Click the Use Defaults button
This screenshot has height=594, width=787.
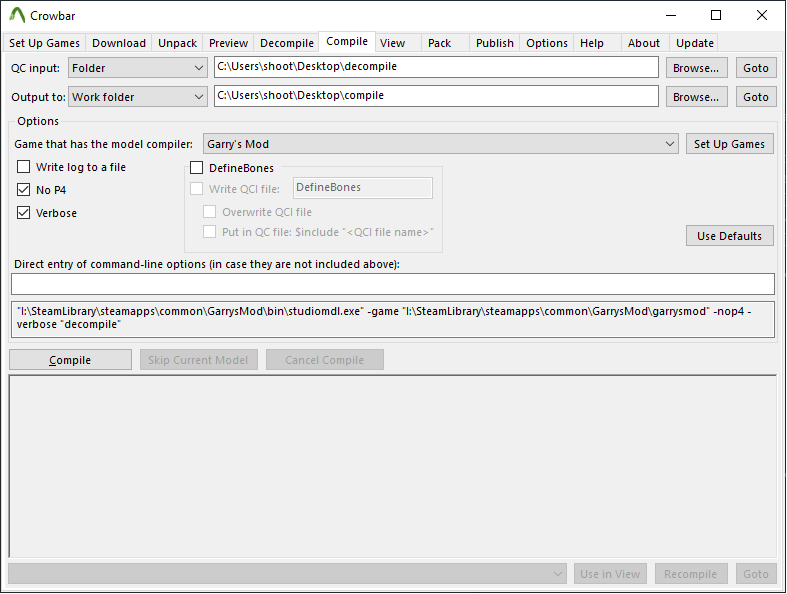[729, 235]
